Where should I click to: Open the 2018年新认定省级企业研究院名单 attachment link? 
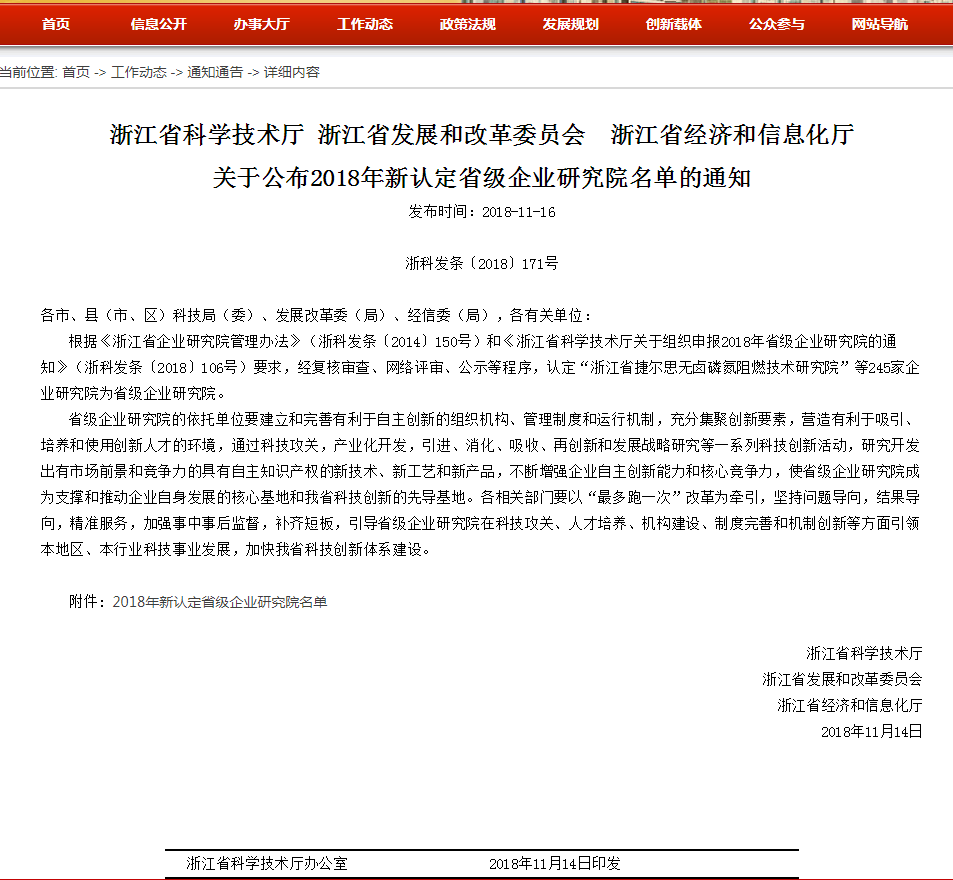(x=219, y=602)
